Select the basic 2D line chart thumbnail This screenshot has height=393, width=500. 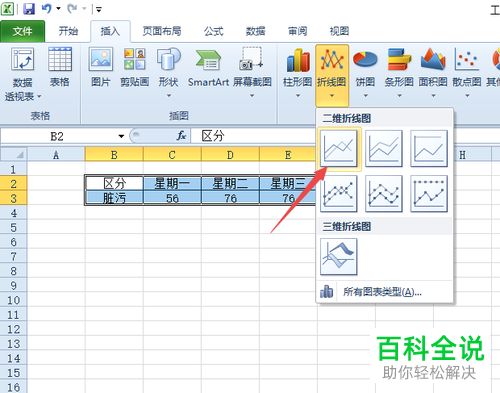(x=339, y=148)
